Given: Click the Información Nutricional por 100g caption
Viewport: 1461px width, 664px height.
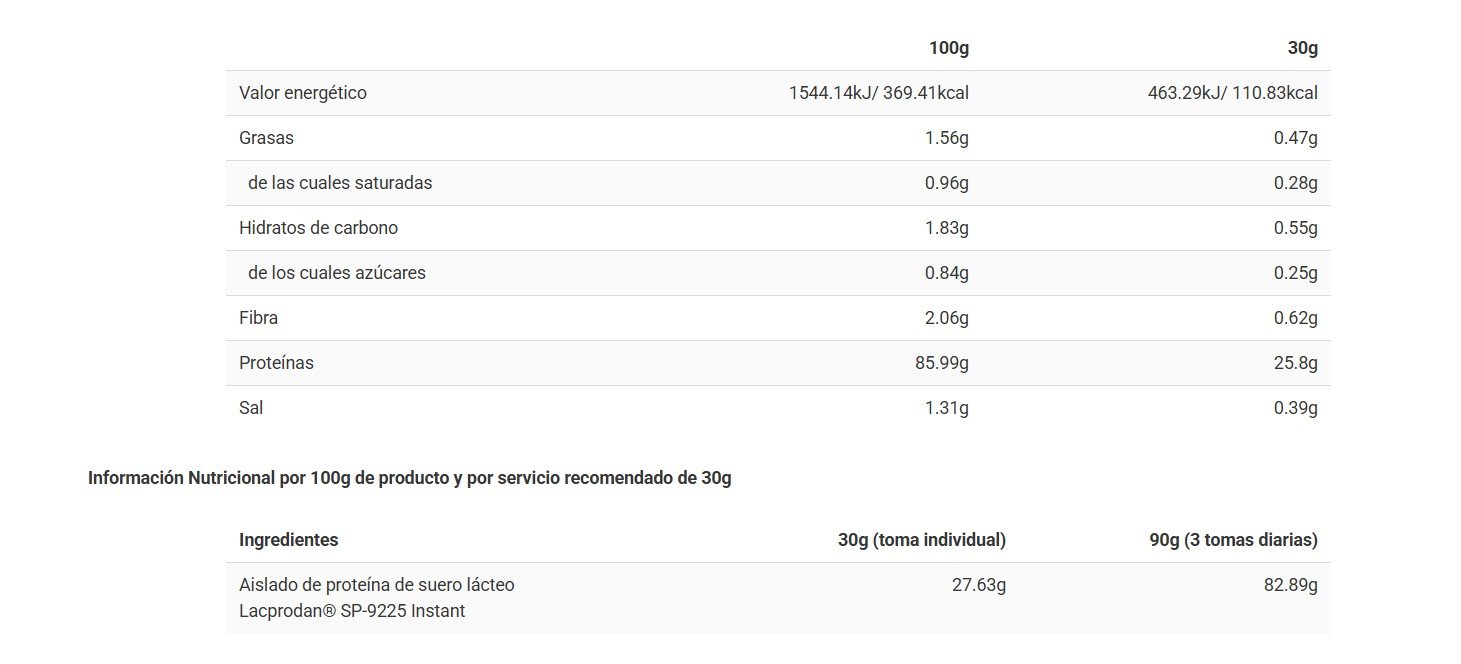Looking at the screenshot, I should [x=409, y=478].
